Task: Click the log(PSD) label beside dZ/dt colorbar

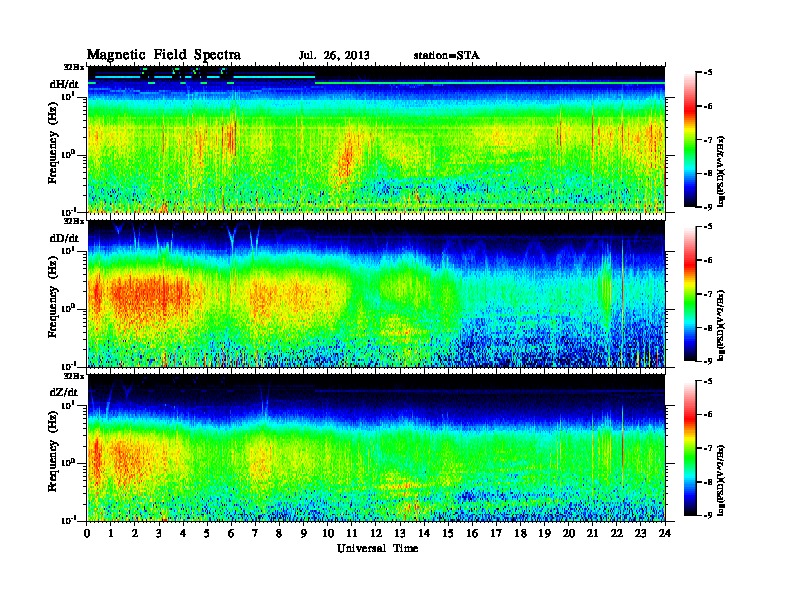Action: point(723,480)
